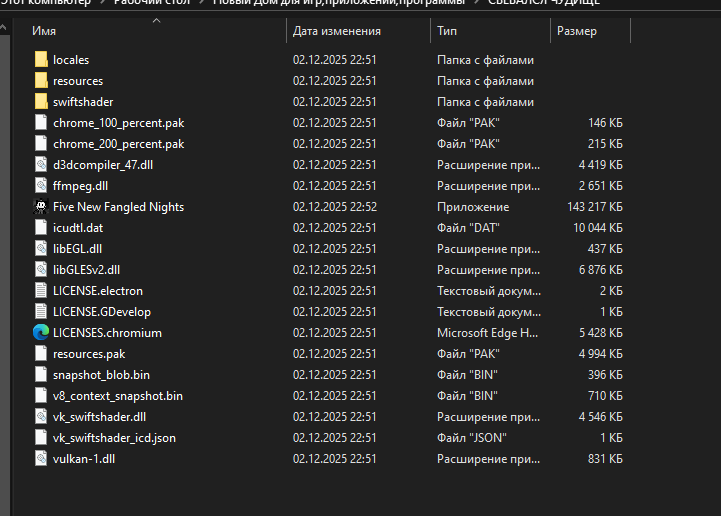The image size is (721, 516).
Task: Select the Five New Fangled Nights app icon
Action: (41, 207)
